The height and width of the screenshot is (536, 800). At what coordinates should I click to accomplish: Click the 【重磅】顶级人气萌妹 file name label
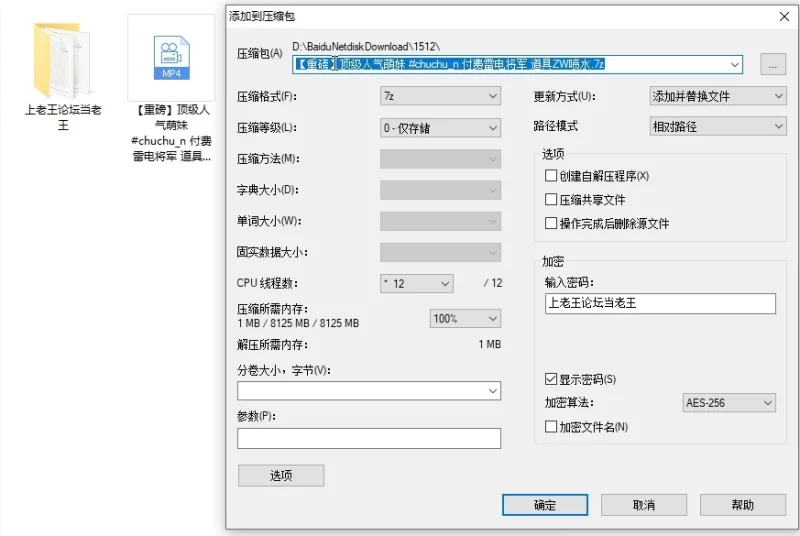[x=171, y=133]
